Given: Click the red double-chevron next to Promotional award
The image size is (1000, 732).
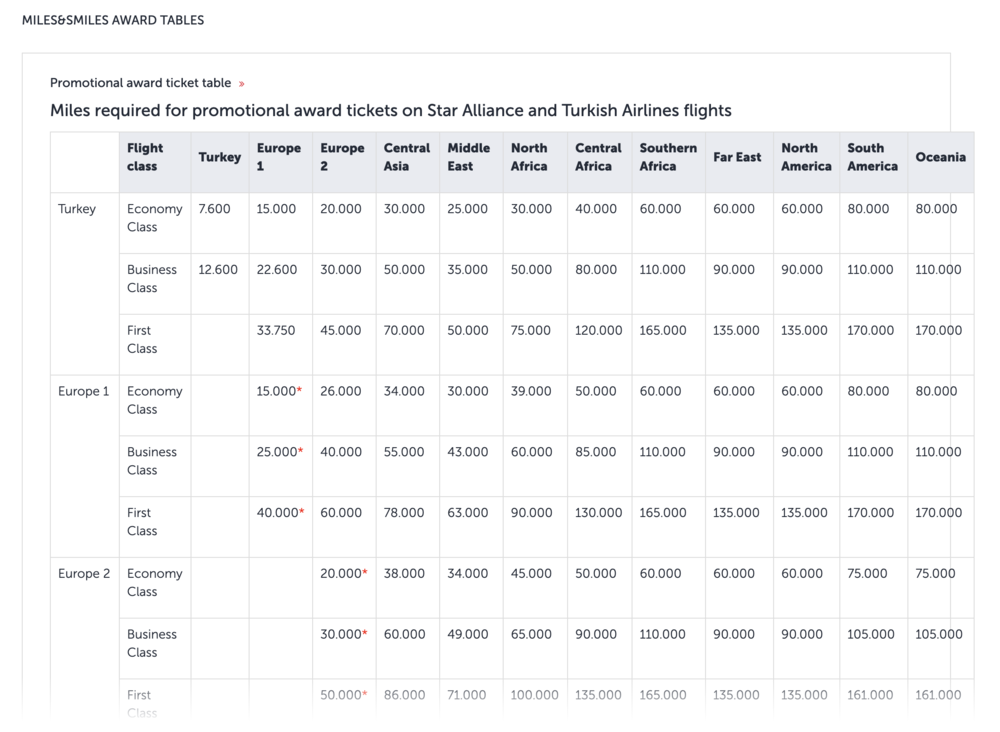Looking at the screenshot, I should coord(242,84).
